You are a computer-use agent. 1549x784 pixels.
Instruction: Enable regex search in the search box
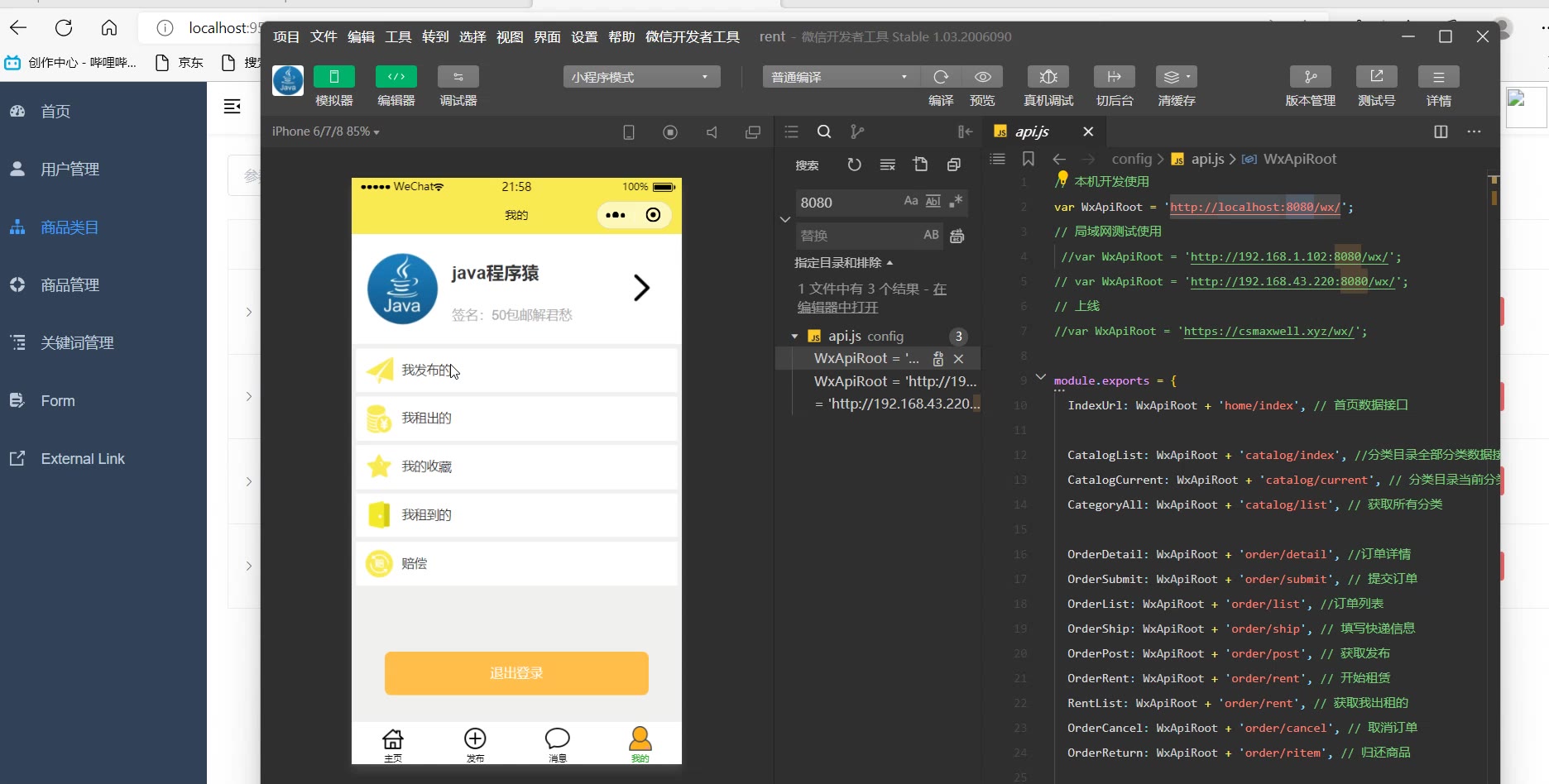tap(957, 201)
